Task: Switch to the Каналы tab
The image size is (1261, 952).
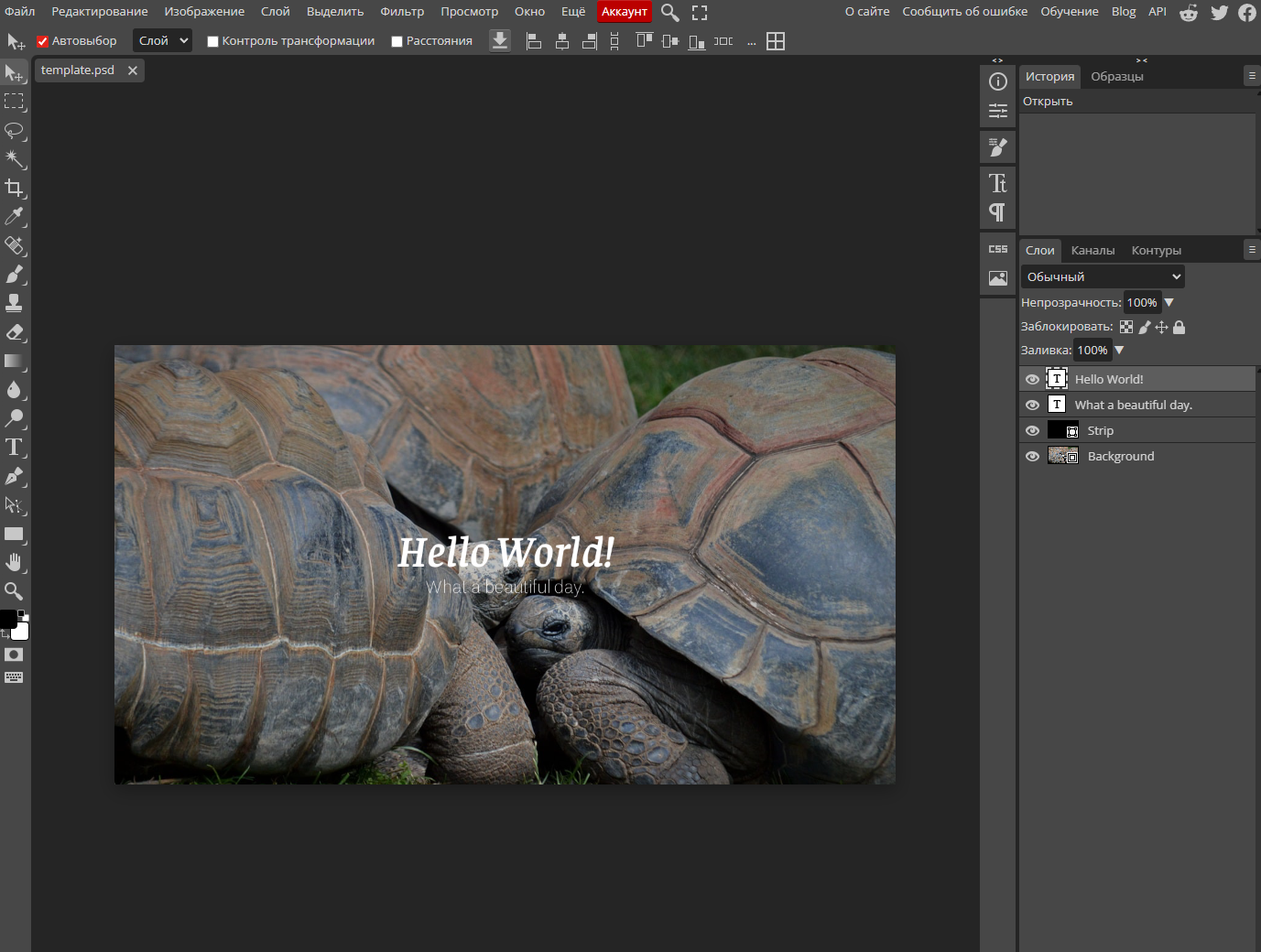Action: [1093, 250]
